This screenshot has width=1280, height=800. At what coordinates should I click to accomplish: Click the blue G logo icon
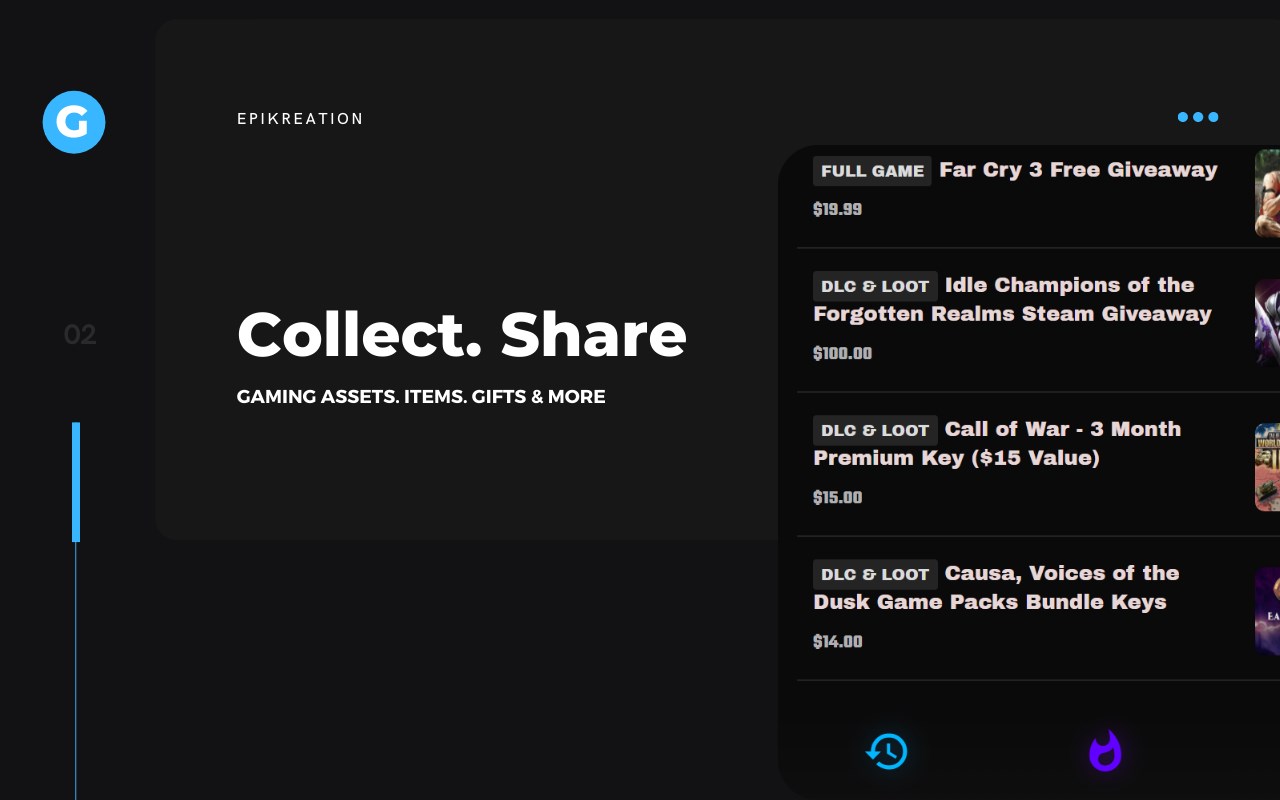pos(74,122)
